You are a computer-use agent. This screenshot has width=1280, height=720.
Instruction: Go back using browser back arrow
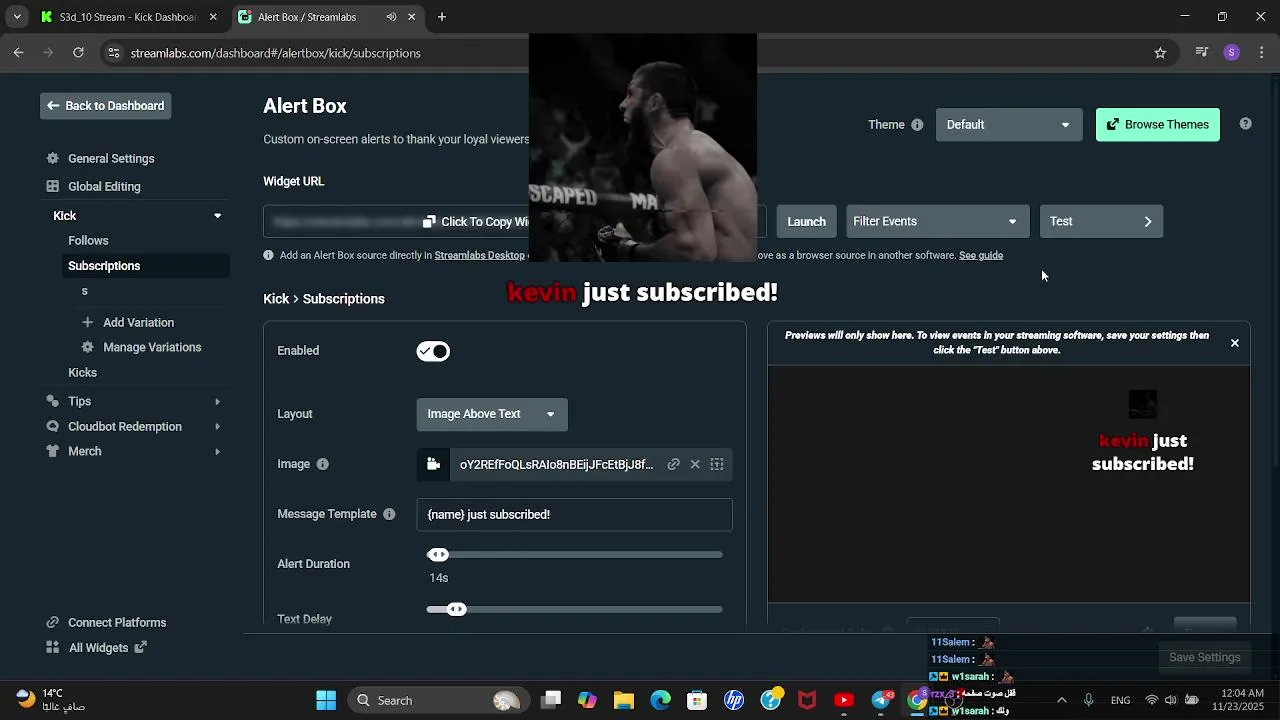pos(18,53)
